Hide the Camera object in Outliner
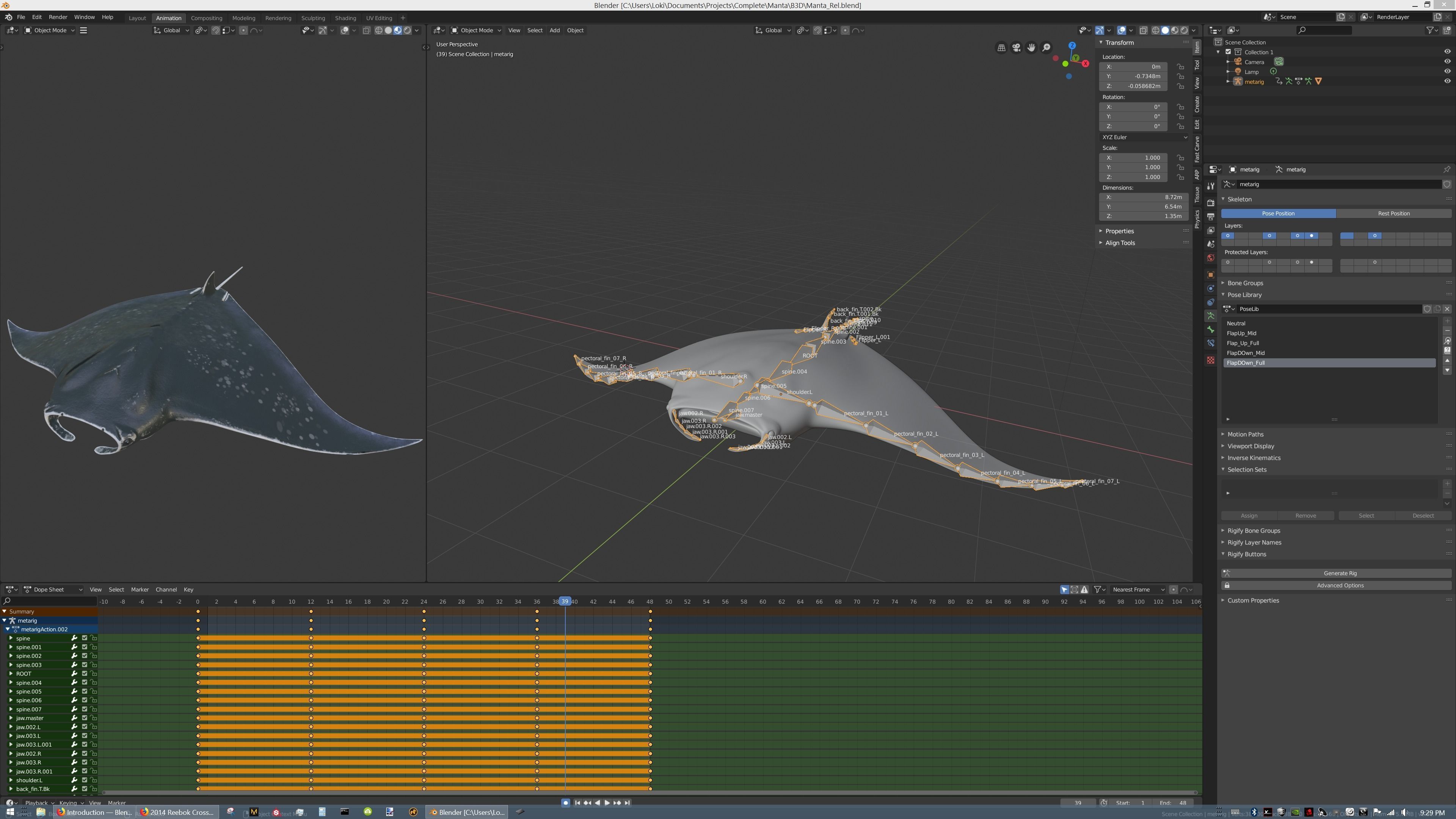Viewport: 1456px width, 819px height. tap(1448, 61)
